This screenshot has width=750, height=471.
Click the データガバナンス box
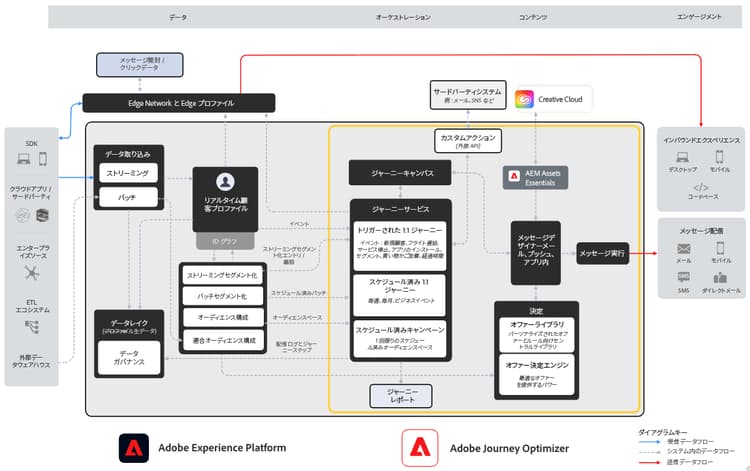click(129, 358)
